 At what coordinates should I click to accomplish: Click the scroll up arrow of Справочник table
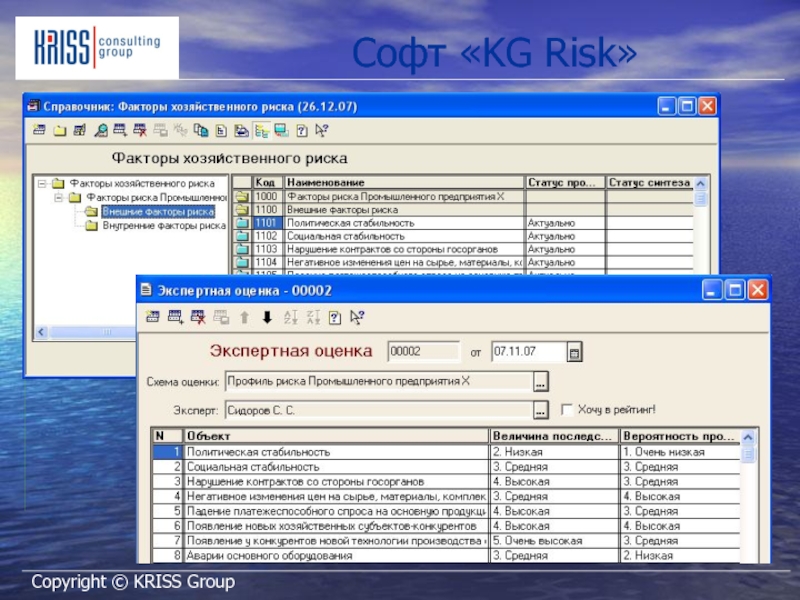pos(701,183)
